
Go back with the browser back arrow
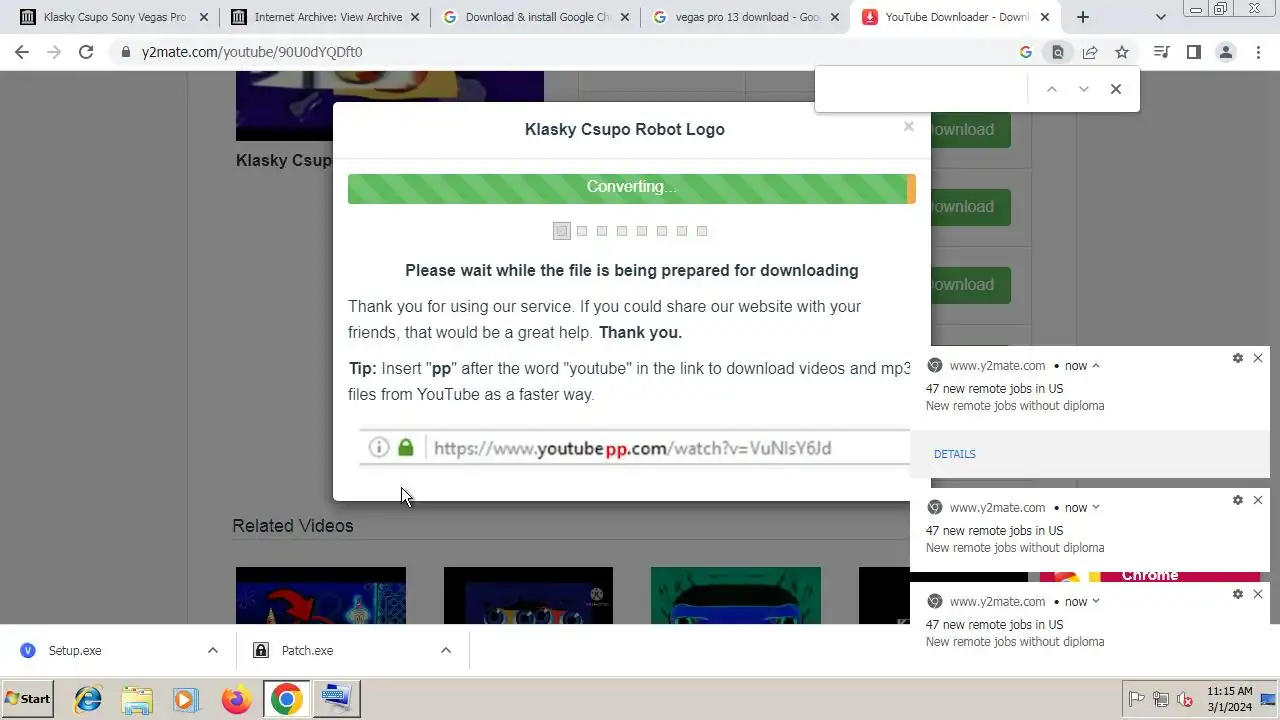[22, 52]
